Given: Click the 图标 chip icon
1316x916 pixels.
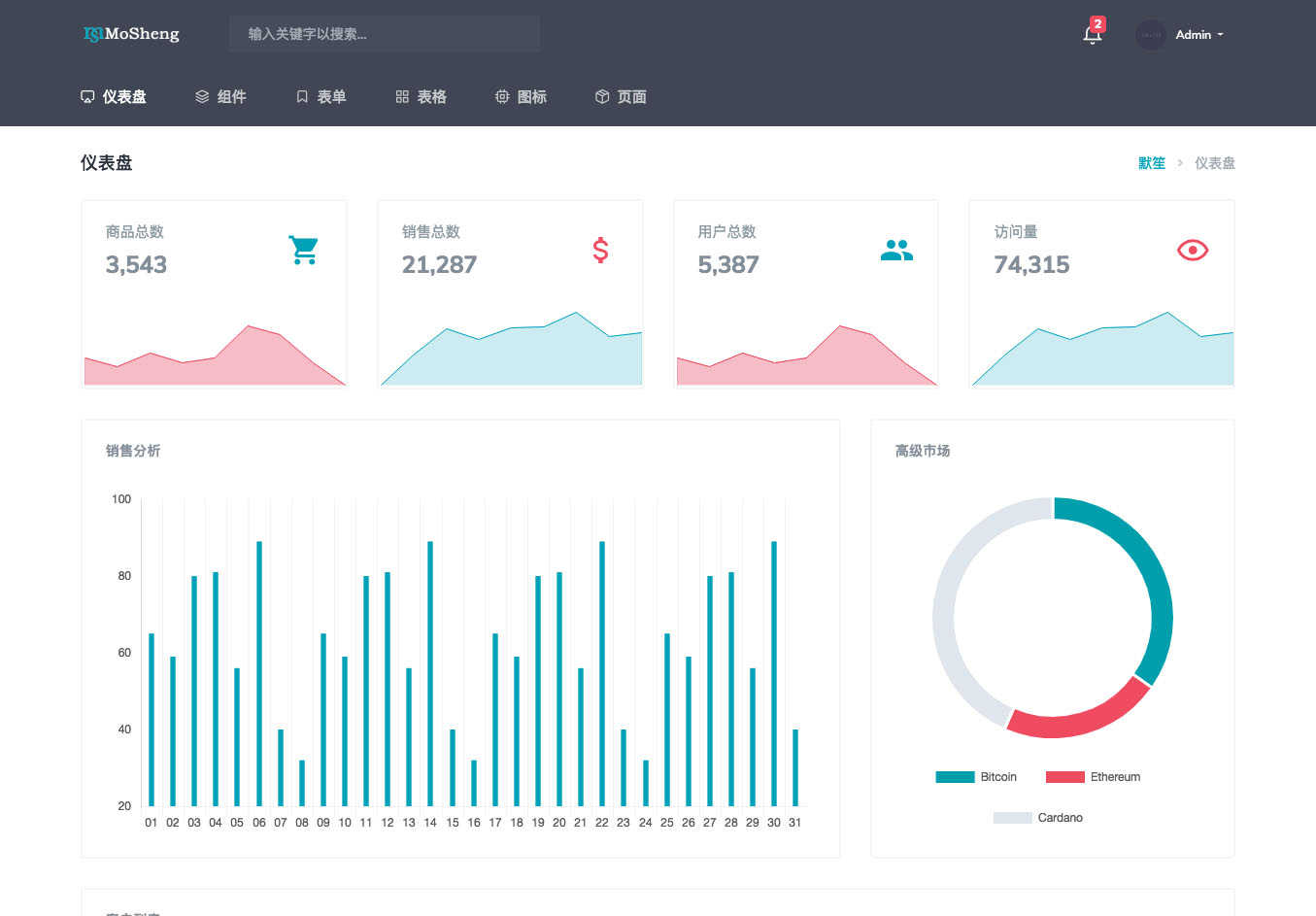Looking at the screenshot, I should point(502,97).
